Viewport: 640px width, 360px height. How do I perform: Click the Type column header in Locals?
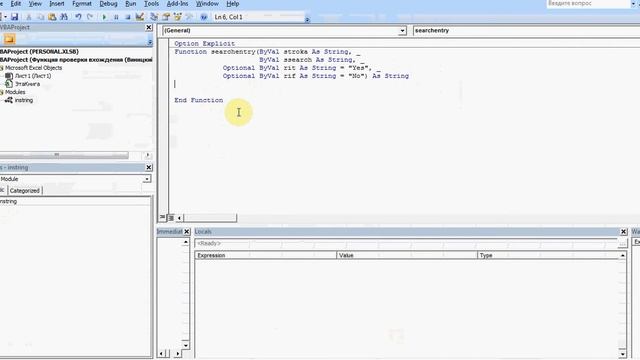pos(548,256)
